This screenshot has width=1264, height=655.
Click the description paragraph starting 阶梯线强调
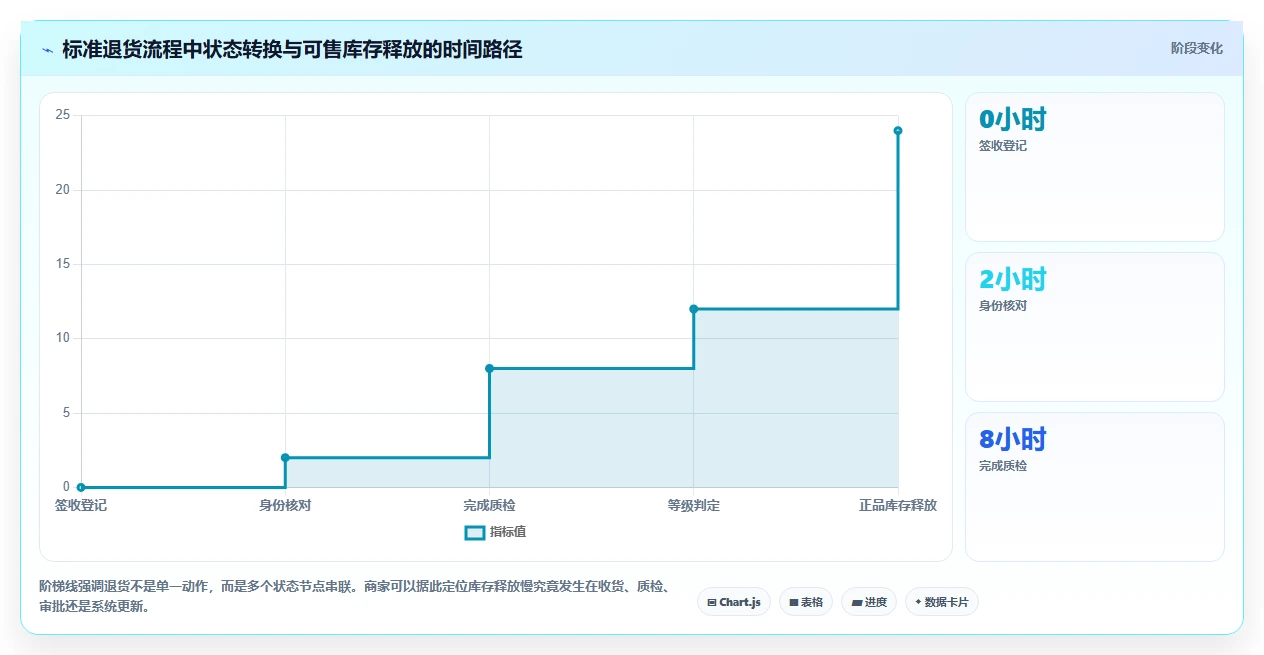tap(354, 596)
